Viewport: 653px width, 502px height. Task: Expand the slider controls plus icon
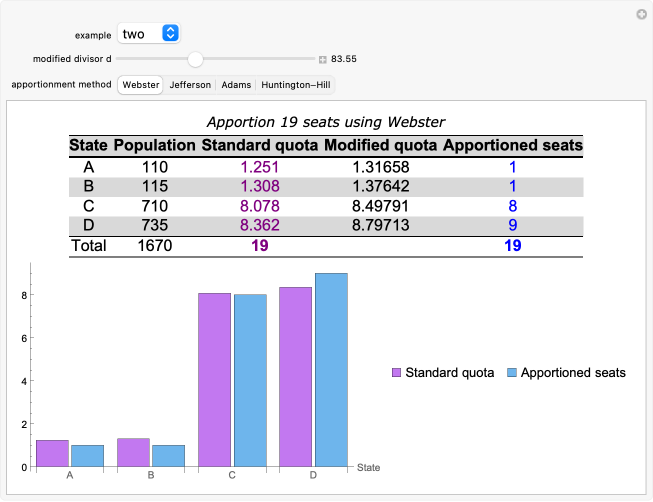coord(323,59)
